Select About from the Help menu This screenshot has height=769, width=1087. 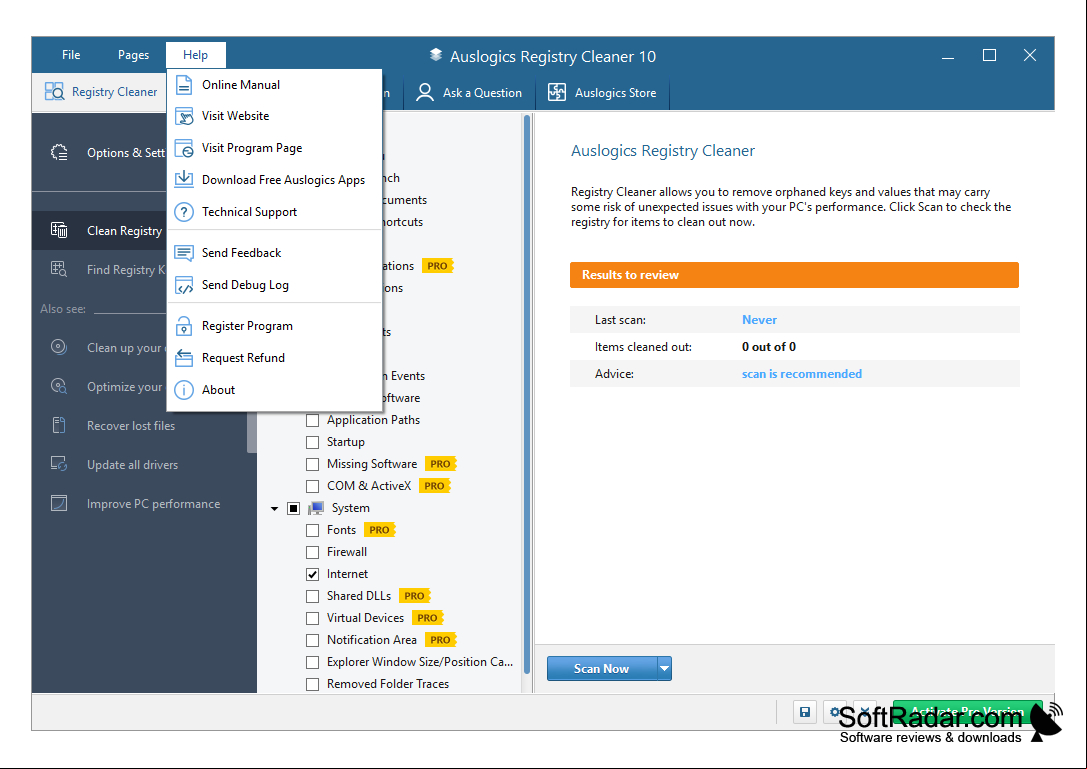(x=275, y=390)
